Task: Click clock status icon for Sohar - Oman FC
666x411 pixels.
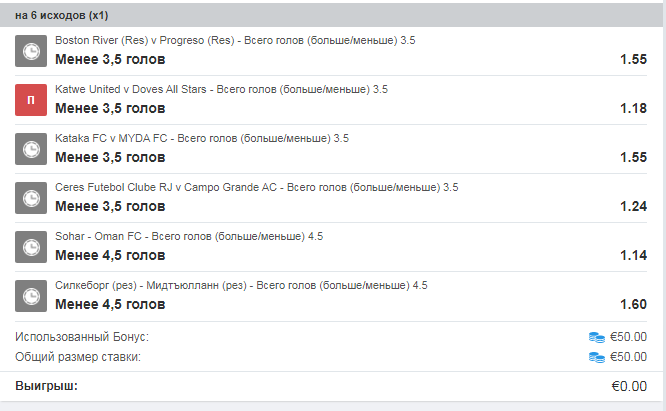Action: coord(31,246)
